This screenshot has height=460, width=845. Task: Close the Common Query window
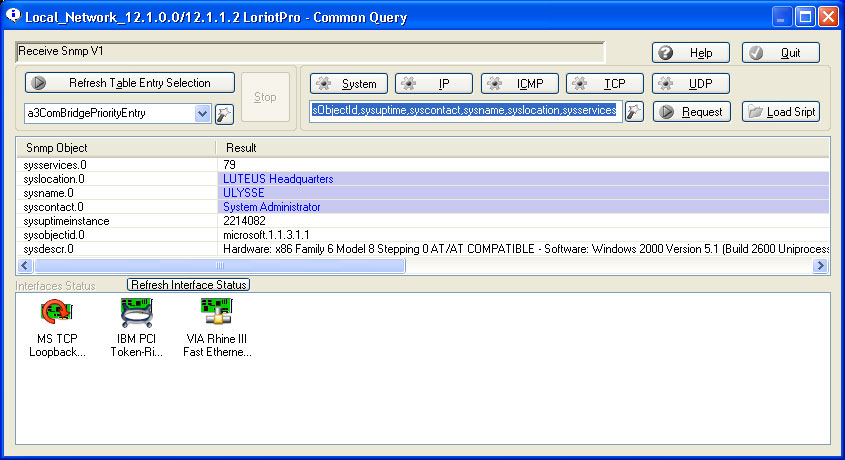point(828,17)
